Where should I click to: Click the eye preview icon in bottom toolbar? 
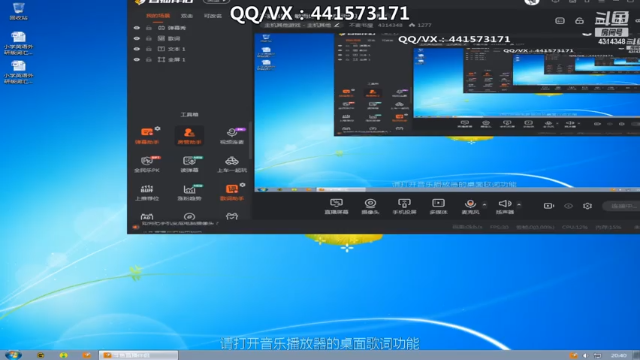[568, 206]
